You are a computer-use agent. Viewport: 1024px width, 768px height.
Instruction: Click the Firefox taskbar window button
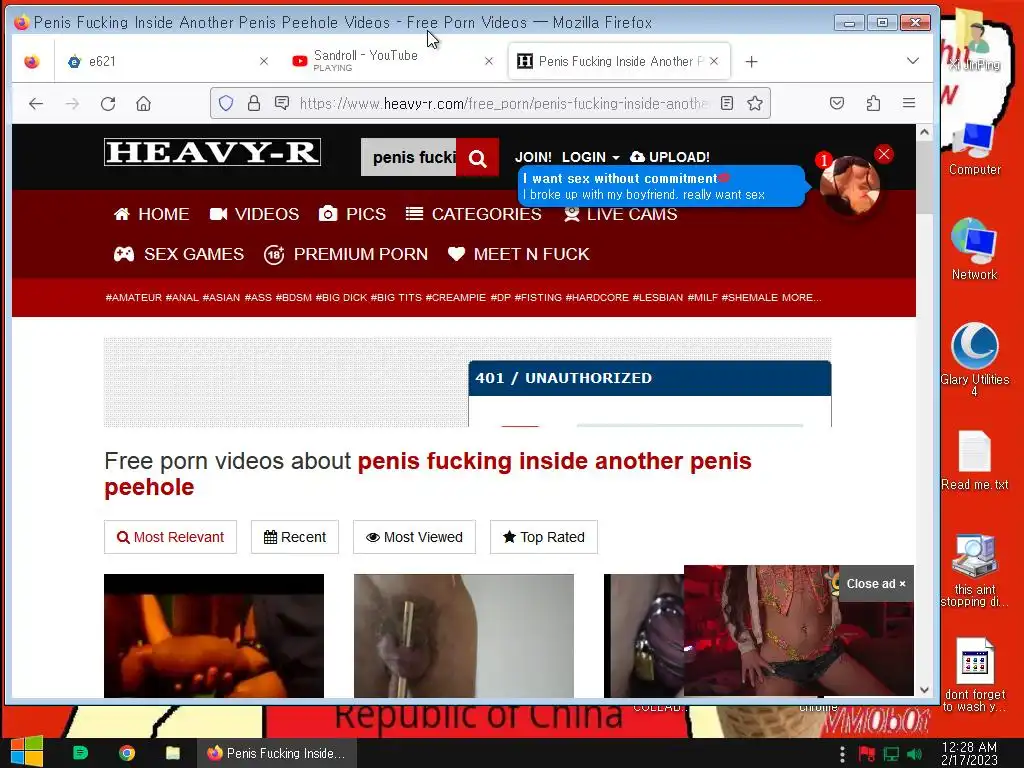[277, 753]
